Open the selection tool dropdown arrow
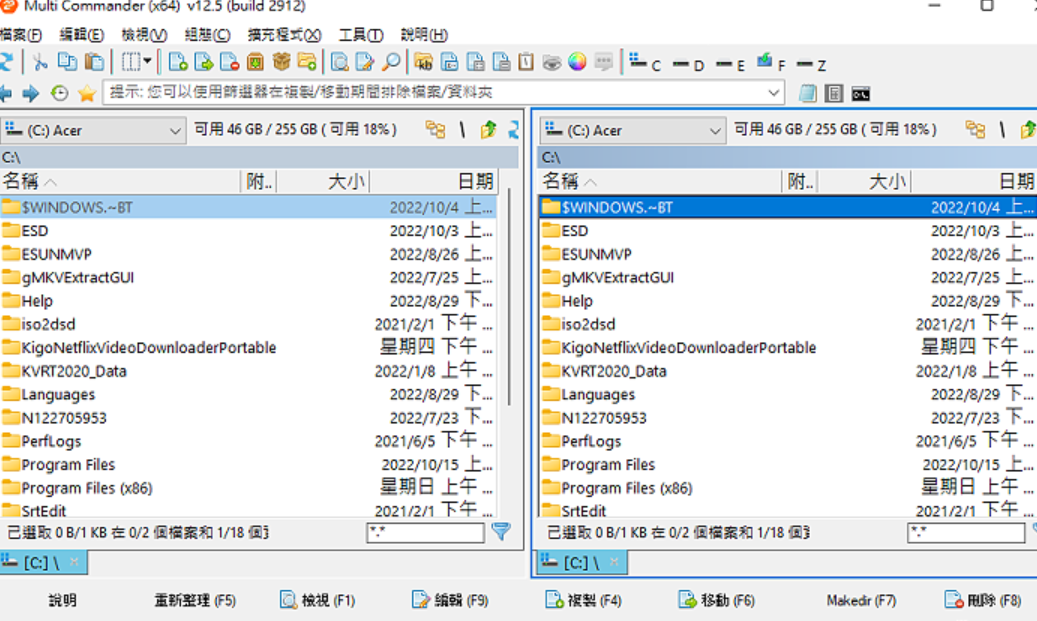This screenshot has width=1037, height=621. (147, 62)
